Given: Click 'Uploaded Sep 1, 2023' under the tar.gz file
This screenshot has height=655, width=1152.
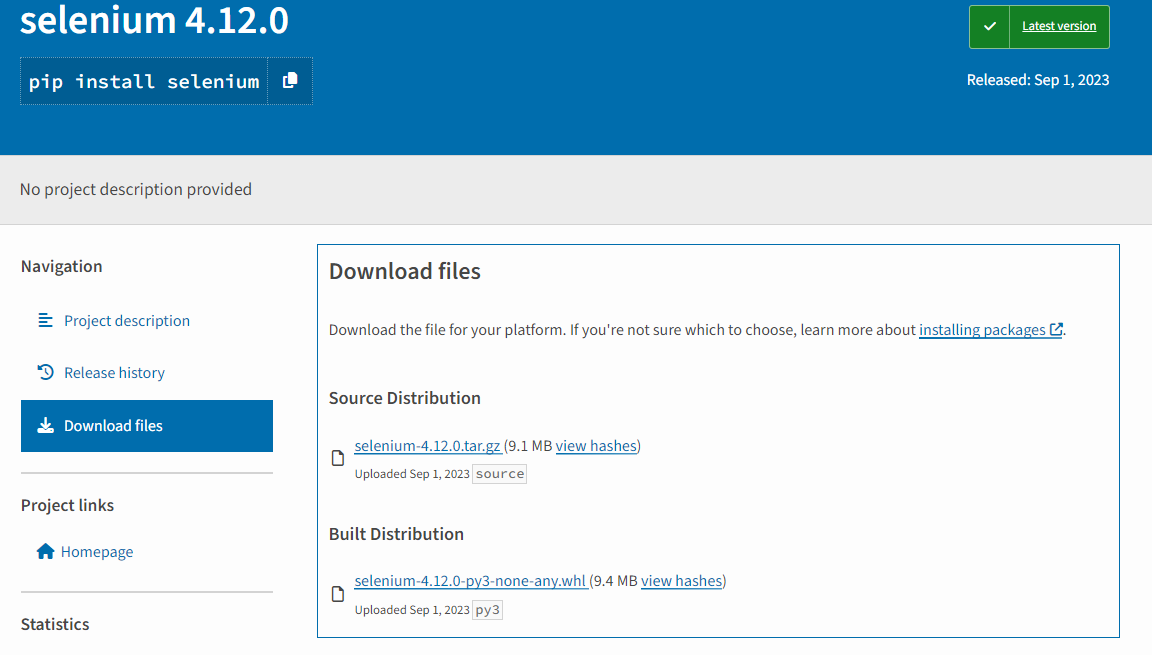Looking at the screenshot, I should [412, 474].
